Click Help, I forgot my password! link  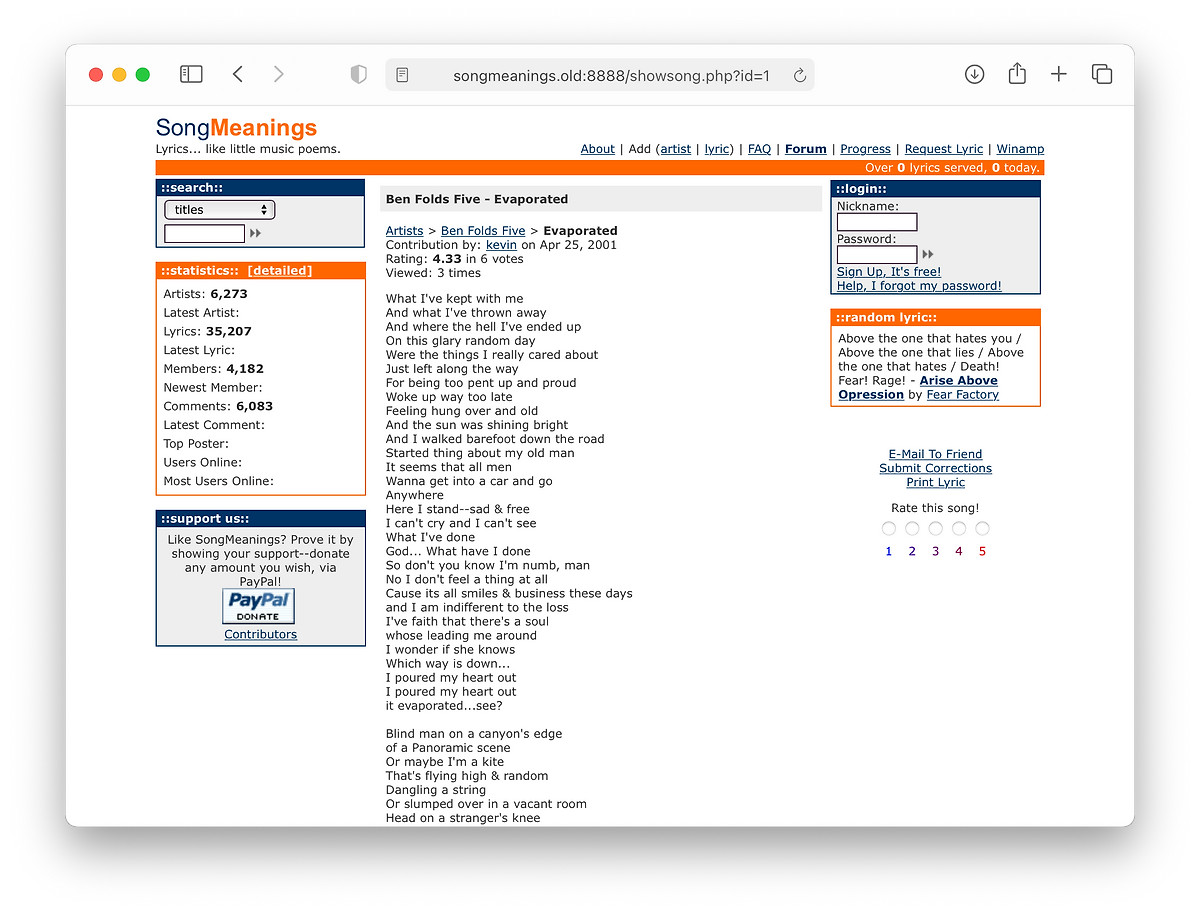pos(919,286)
